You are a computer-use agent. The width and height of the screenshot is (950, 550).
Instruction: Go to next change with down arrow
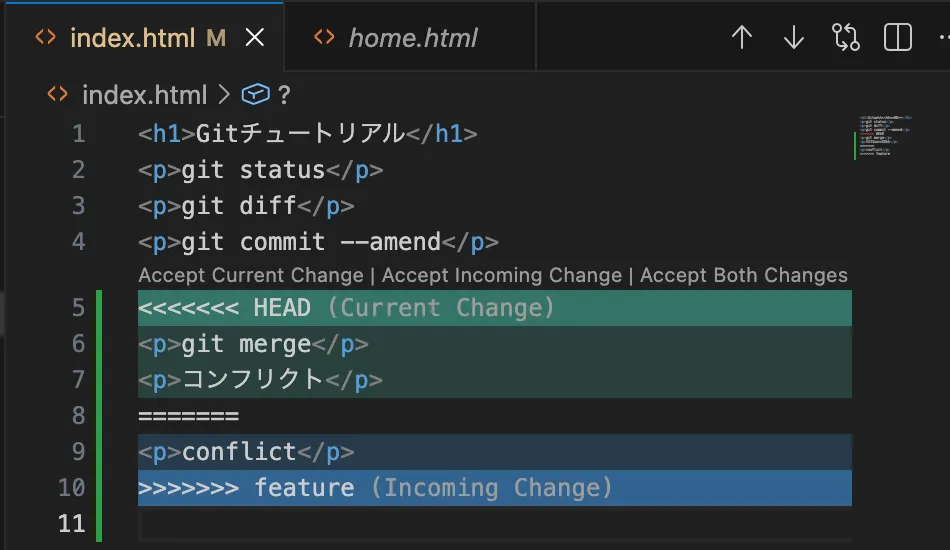pos(794,38)
